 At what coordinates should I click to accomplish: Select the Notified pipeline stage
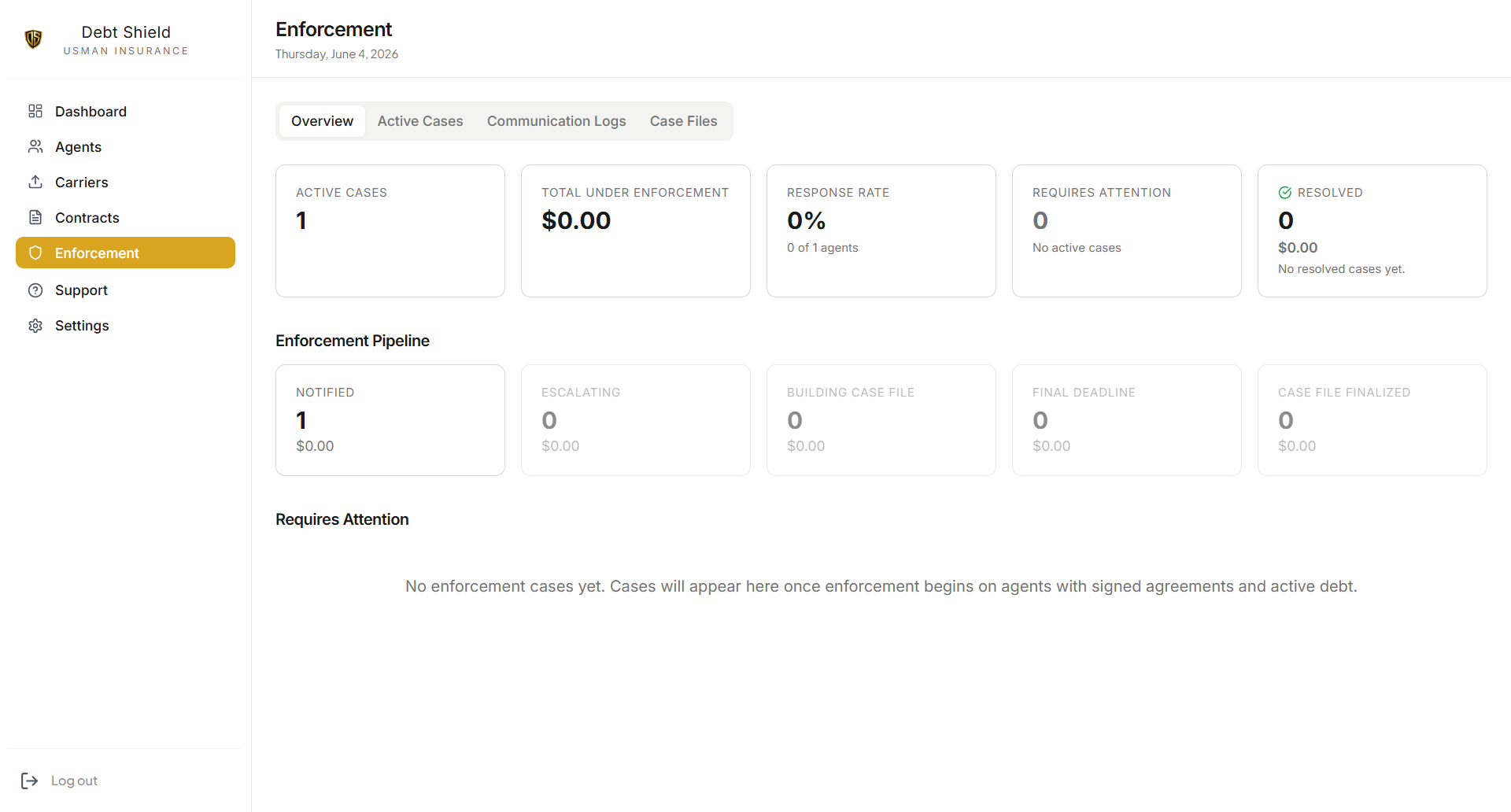point(390,420)
